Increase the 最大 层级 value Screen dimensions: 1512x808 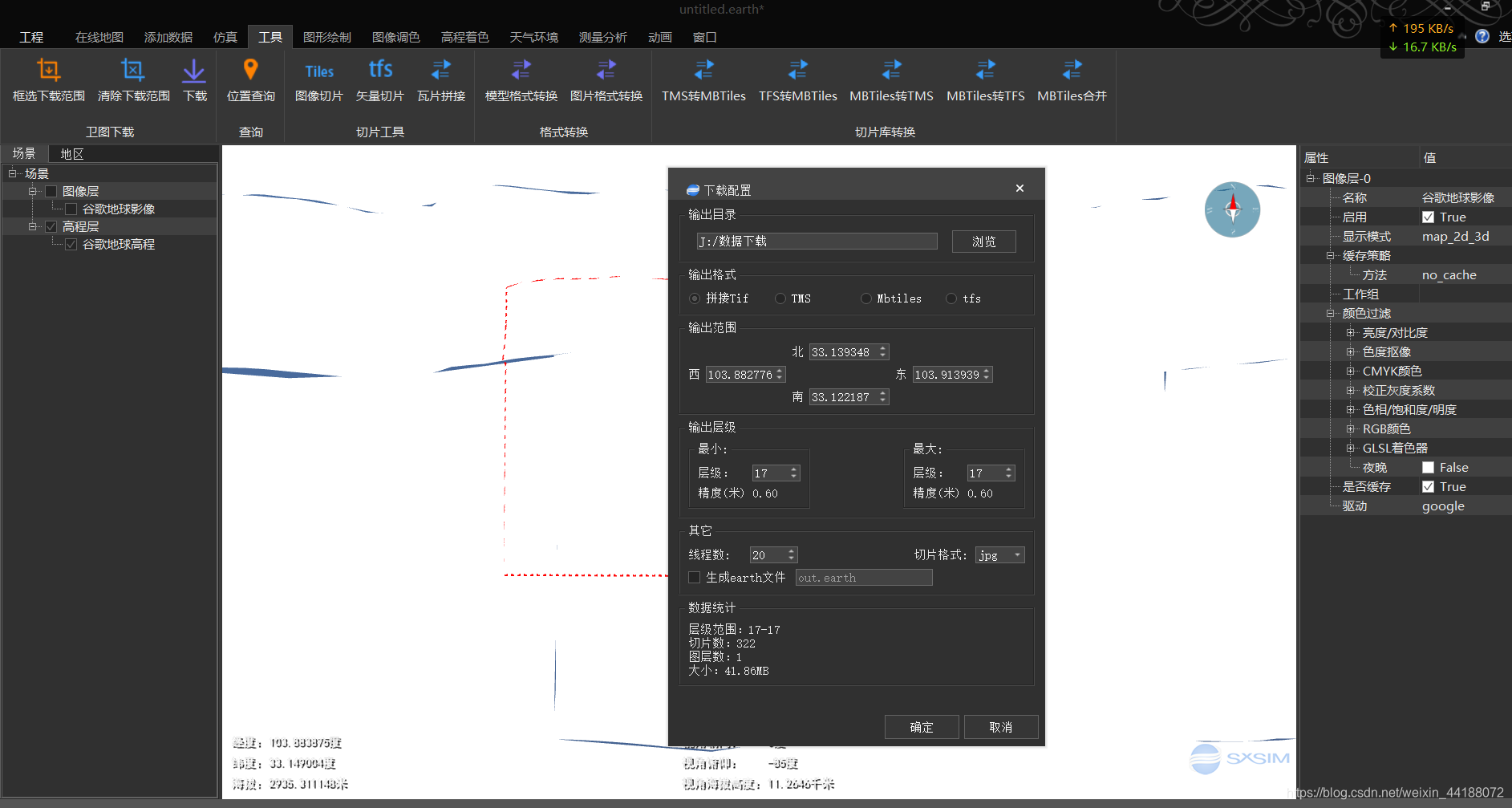coord(1009,469)
